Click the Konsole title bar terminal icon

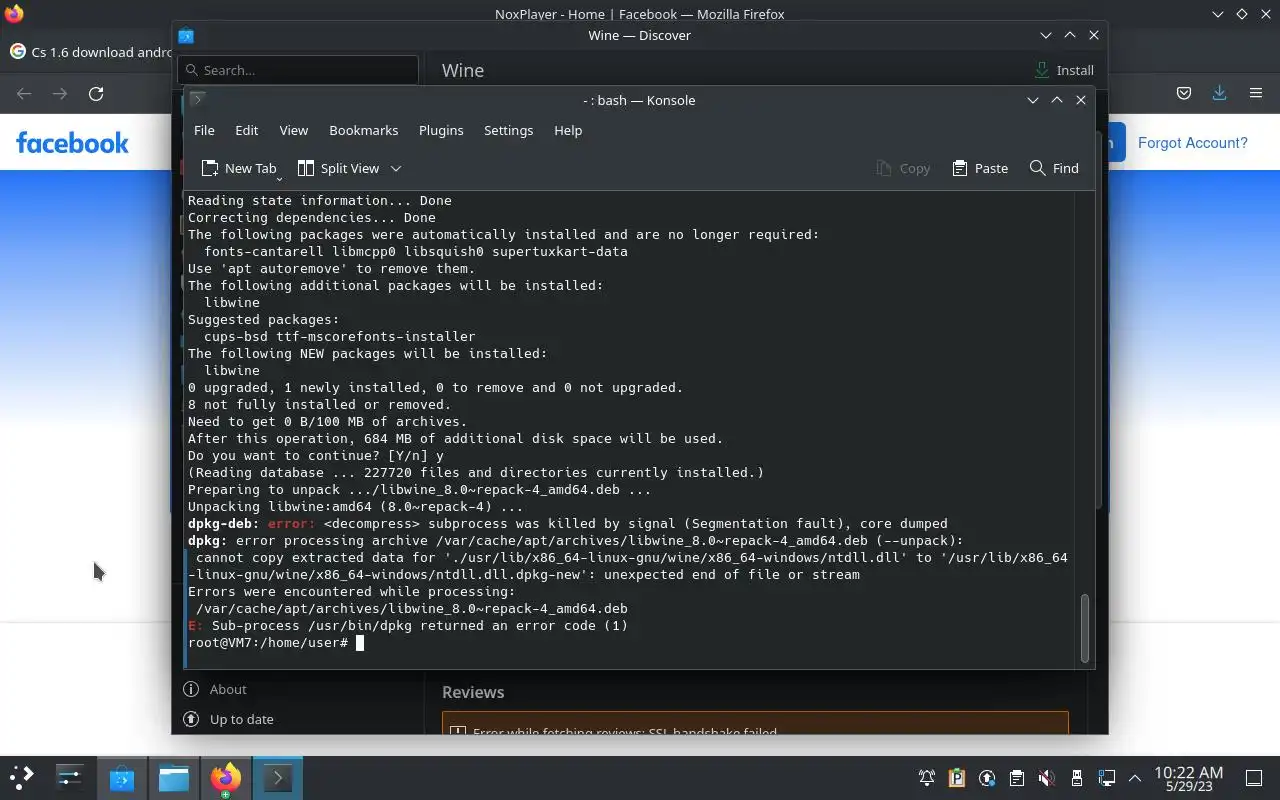pyautogui.click(x=197, y=99)
